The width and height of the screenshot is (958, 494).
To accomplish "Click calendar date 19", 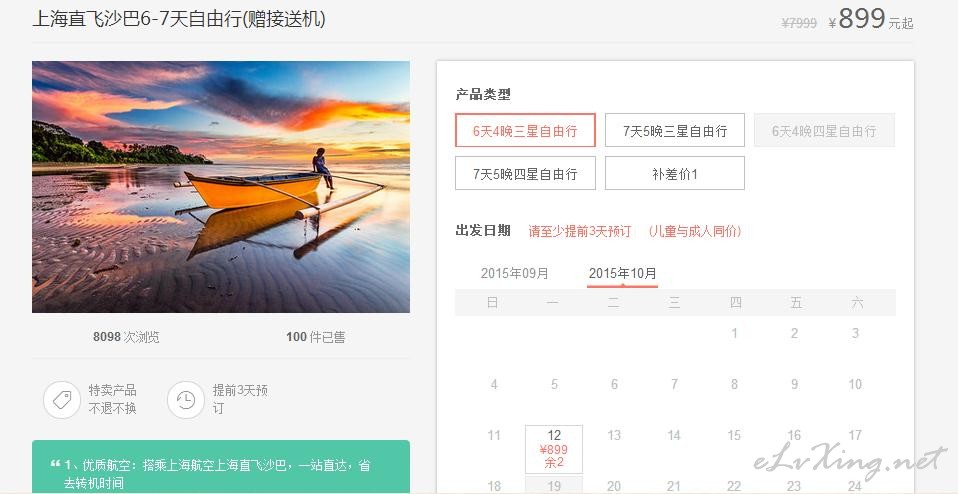I will coord(554,485).
